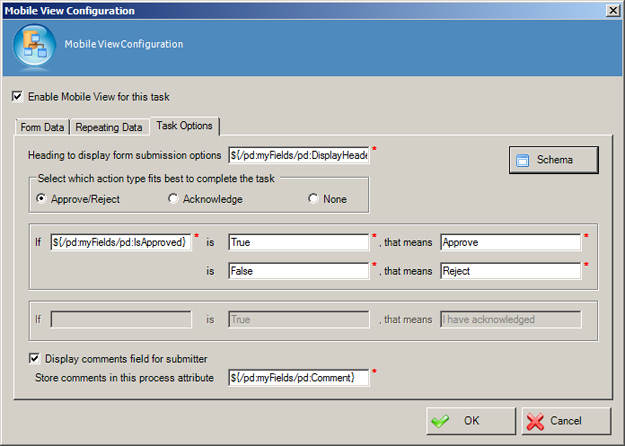This screenshot has width=625, height=446.
Task: Choose the Acknowledge action type
Action: (174, 199)
